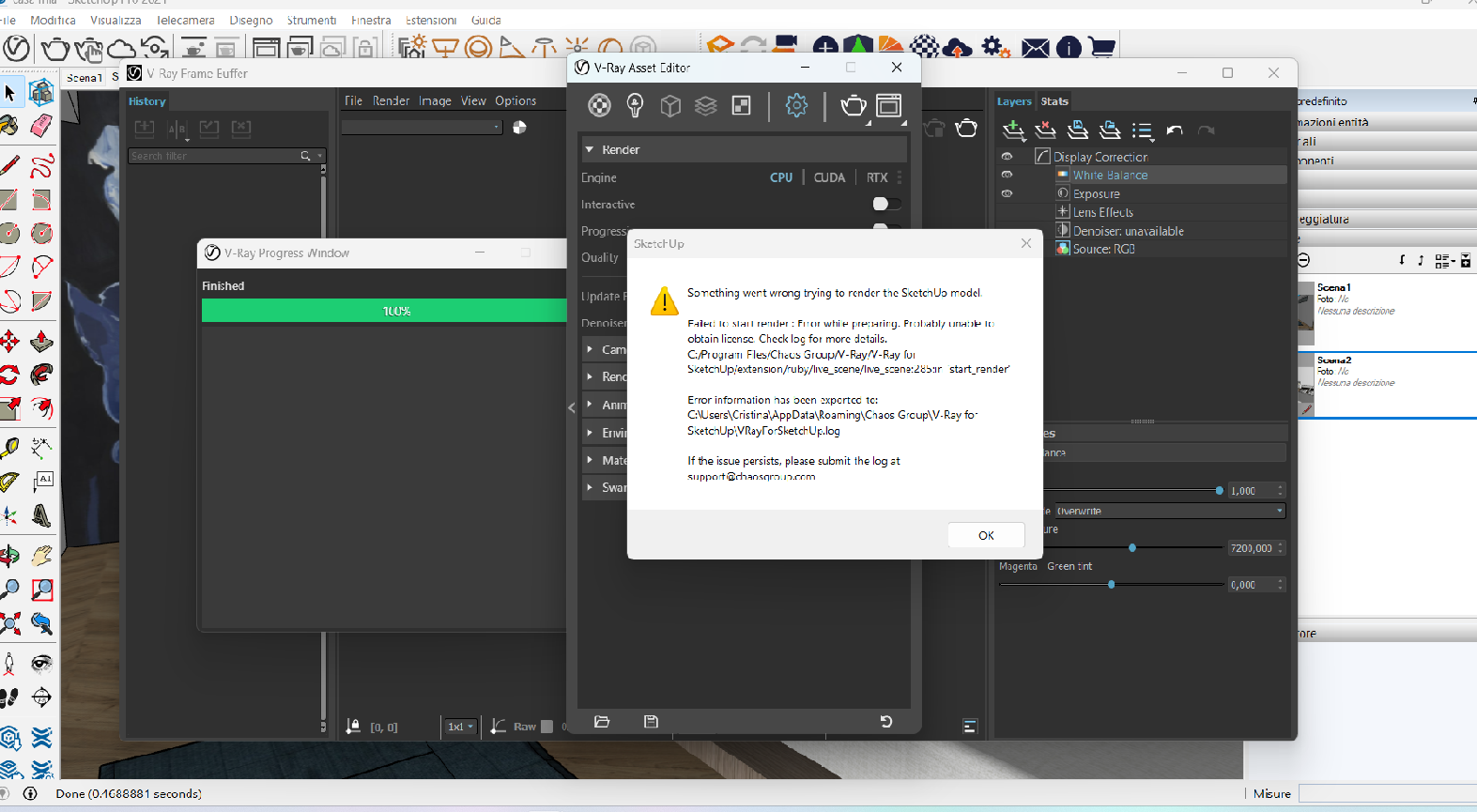Switch to the Stats tab
1477x812 pixels.
coord(1054,101)
